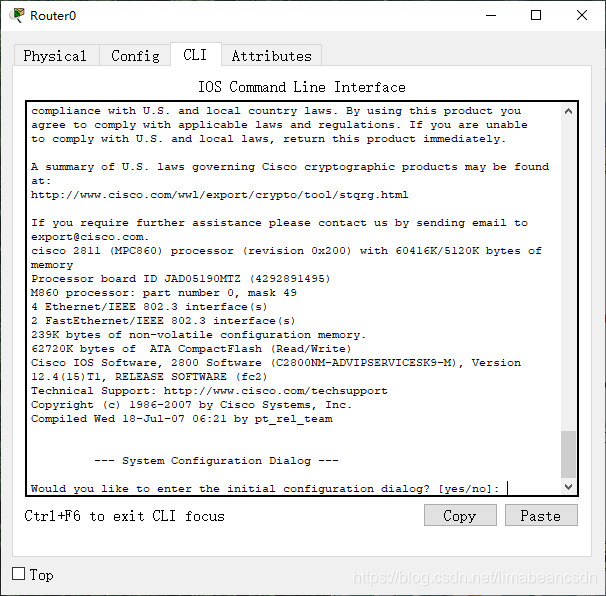Open the Config tab

pyautogui.click(x=135, y=56)
